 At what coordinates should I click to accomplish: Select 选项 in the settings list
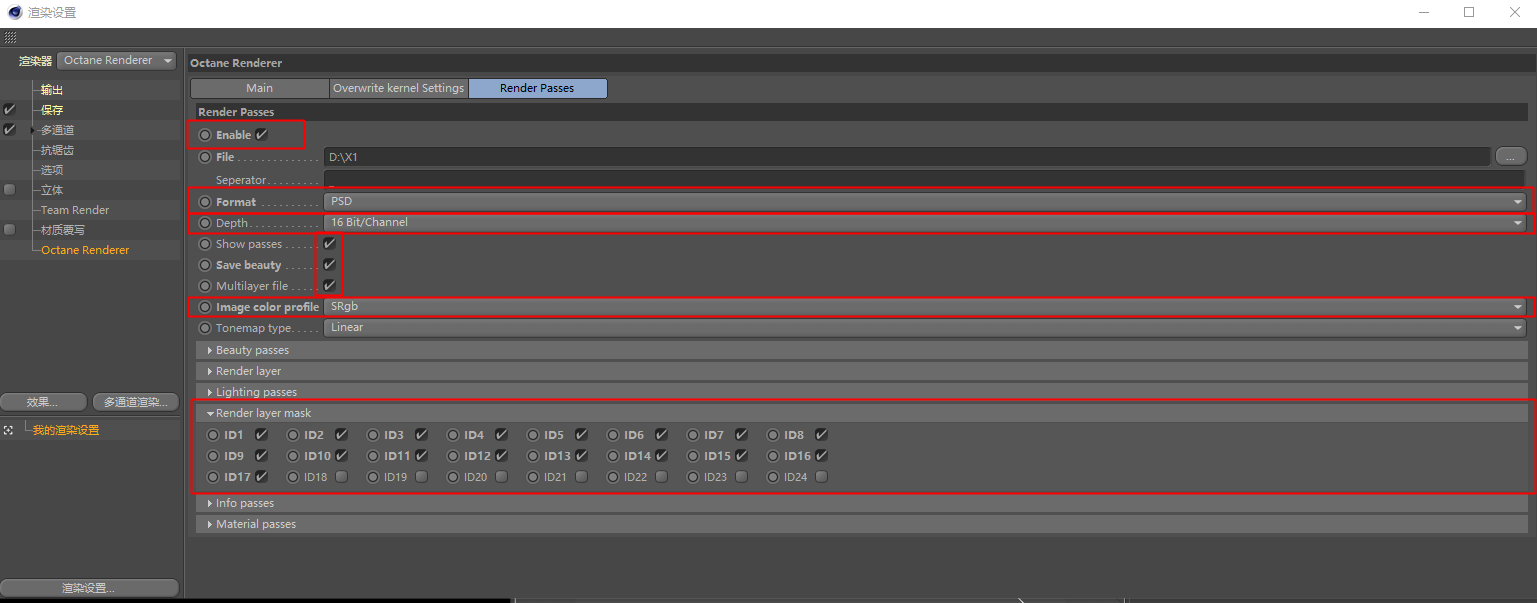(52, 170)
